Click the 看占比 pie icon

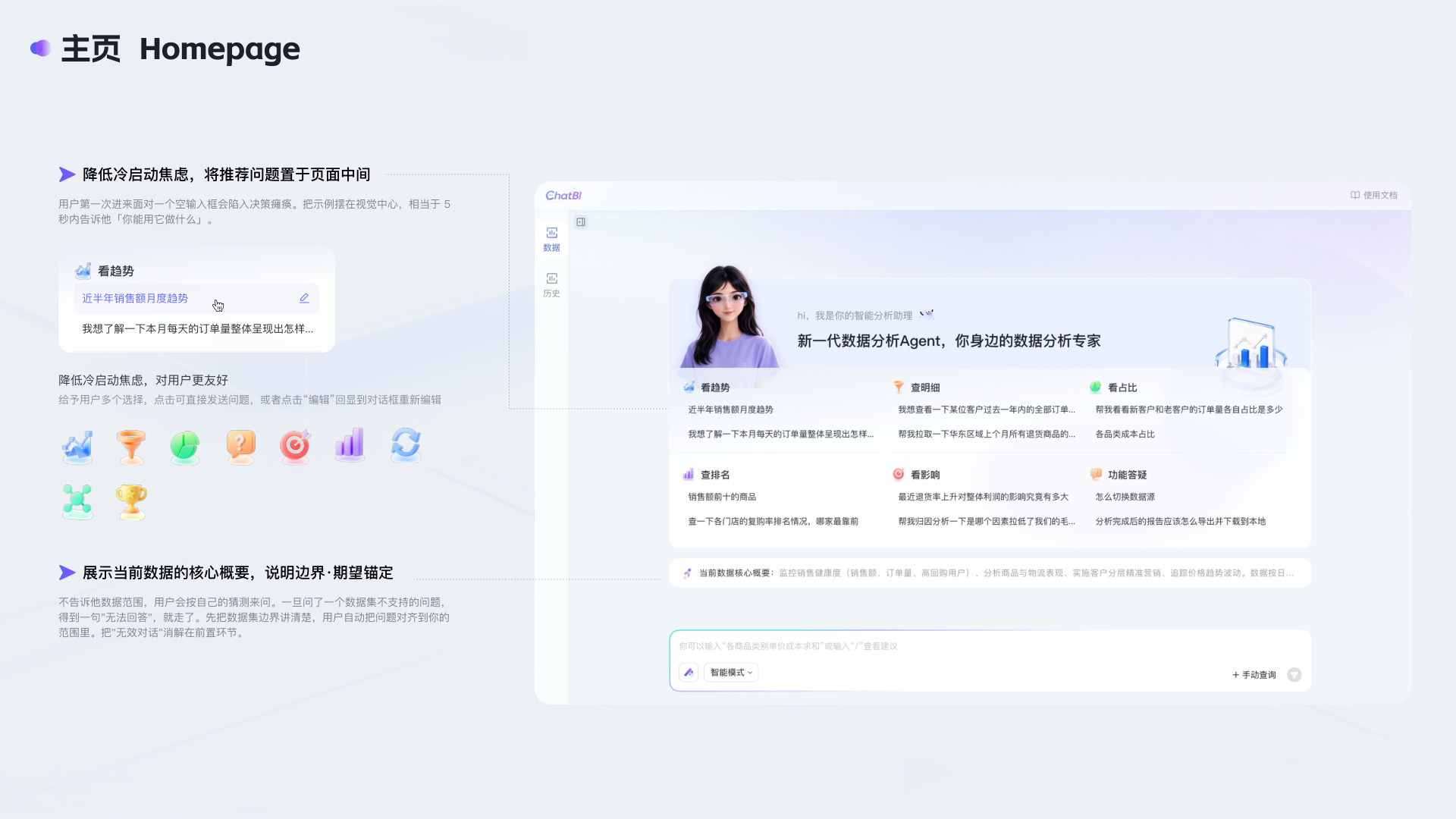[x=1096, y=388]
